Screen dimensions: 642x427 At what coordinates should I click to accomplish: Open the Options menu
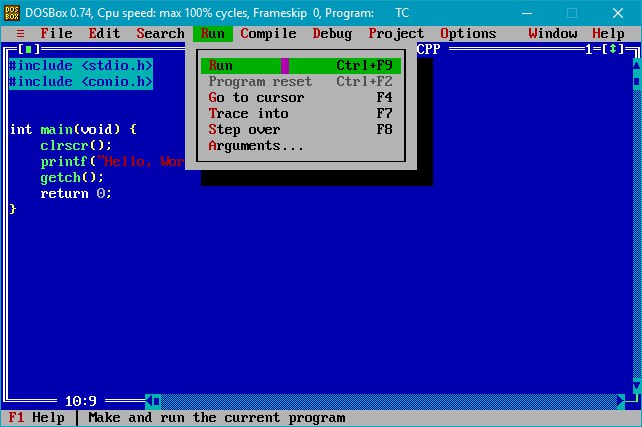click(x=468, y=34)
